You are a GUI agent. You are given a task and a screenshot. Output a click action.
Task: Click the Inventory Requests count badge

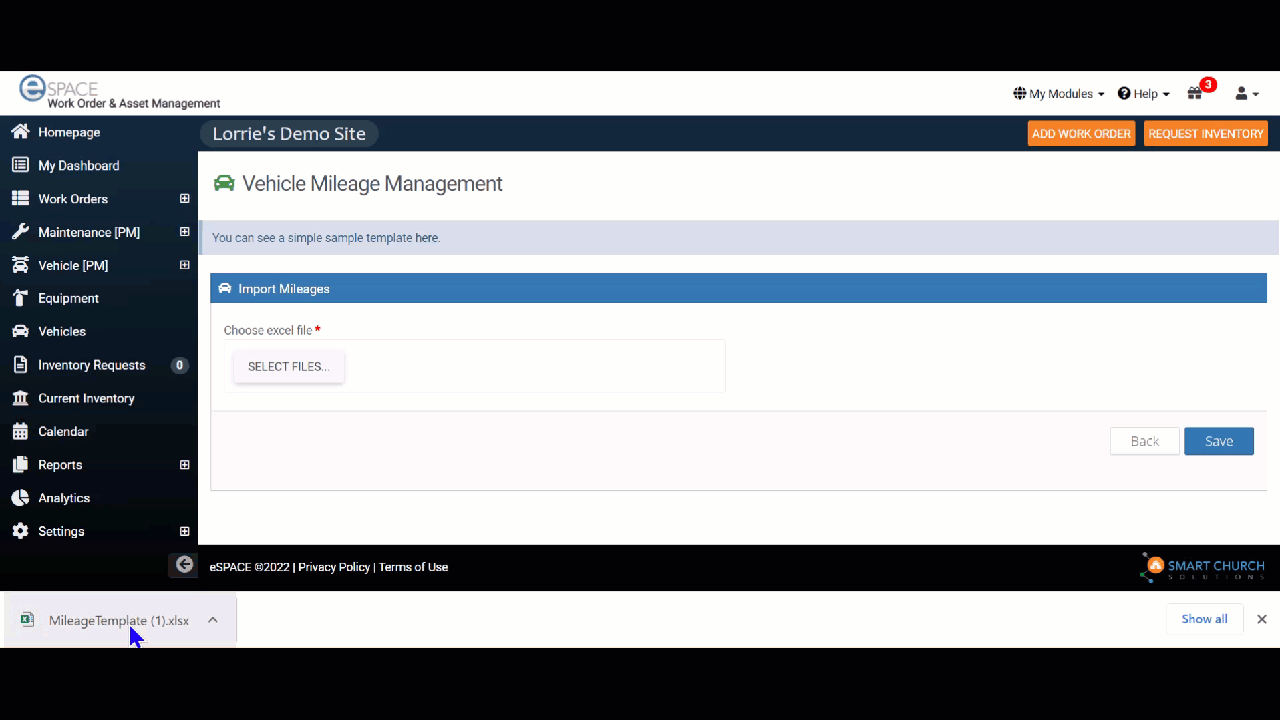tap(180, 365)
